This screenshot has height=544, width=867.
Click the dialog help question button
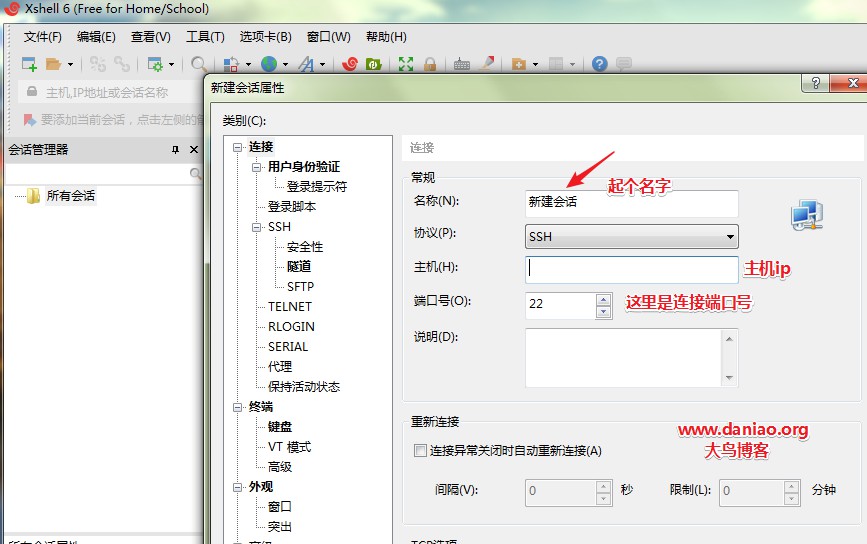tap(815, 83)
